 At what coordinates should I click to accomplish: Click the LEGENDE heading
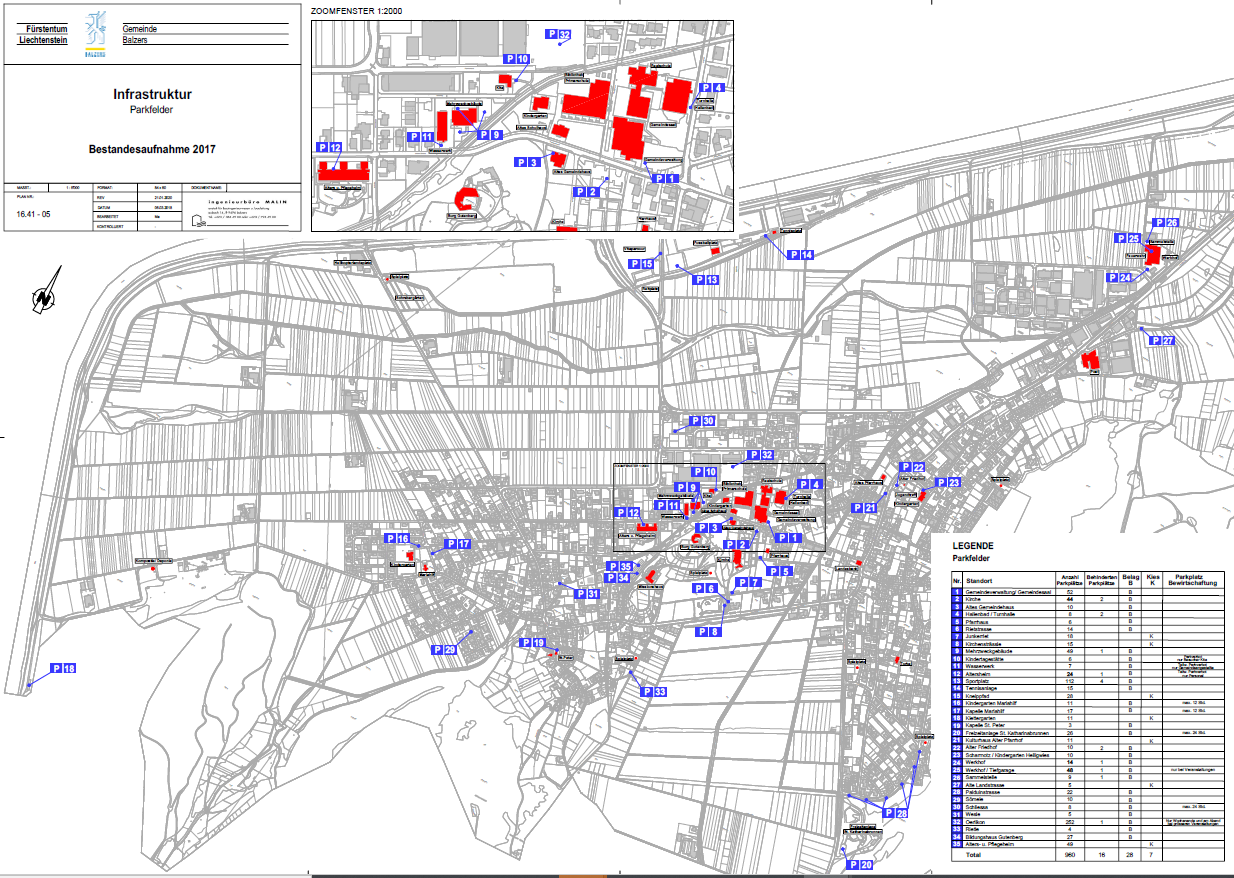coord(973,546)
